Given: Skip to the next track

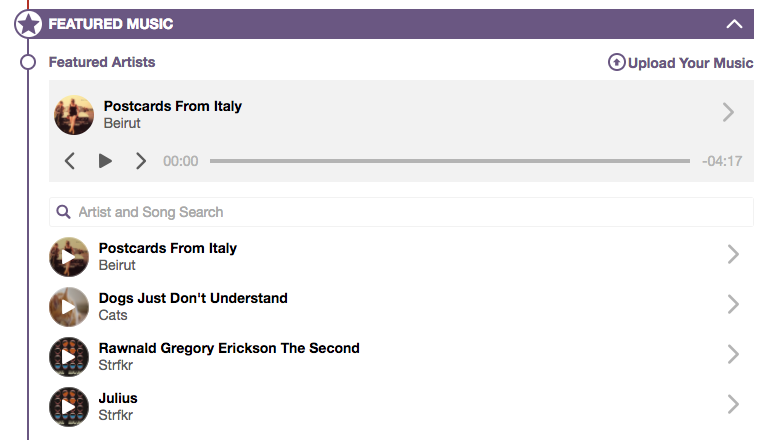Looking at the screenshot, I should (x=141, y=161).
